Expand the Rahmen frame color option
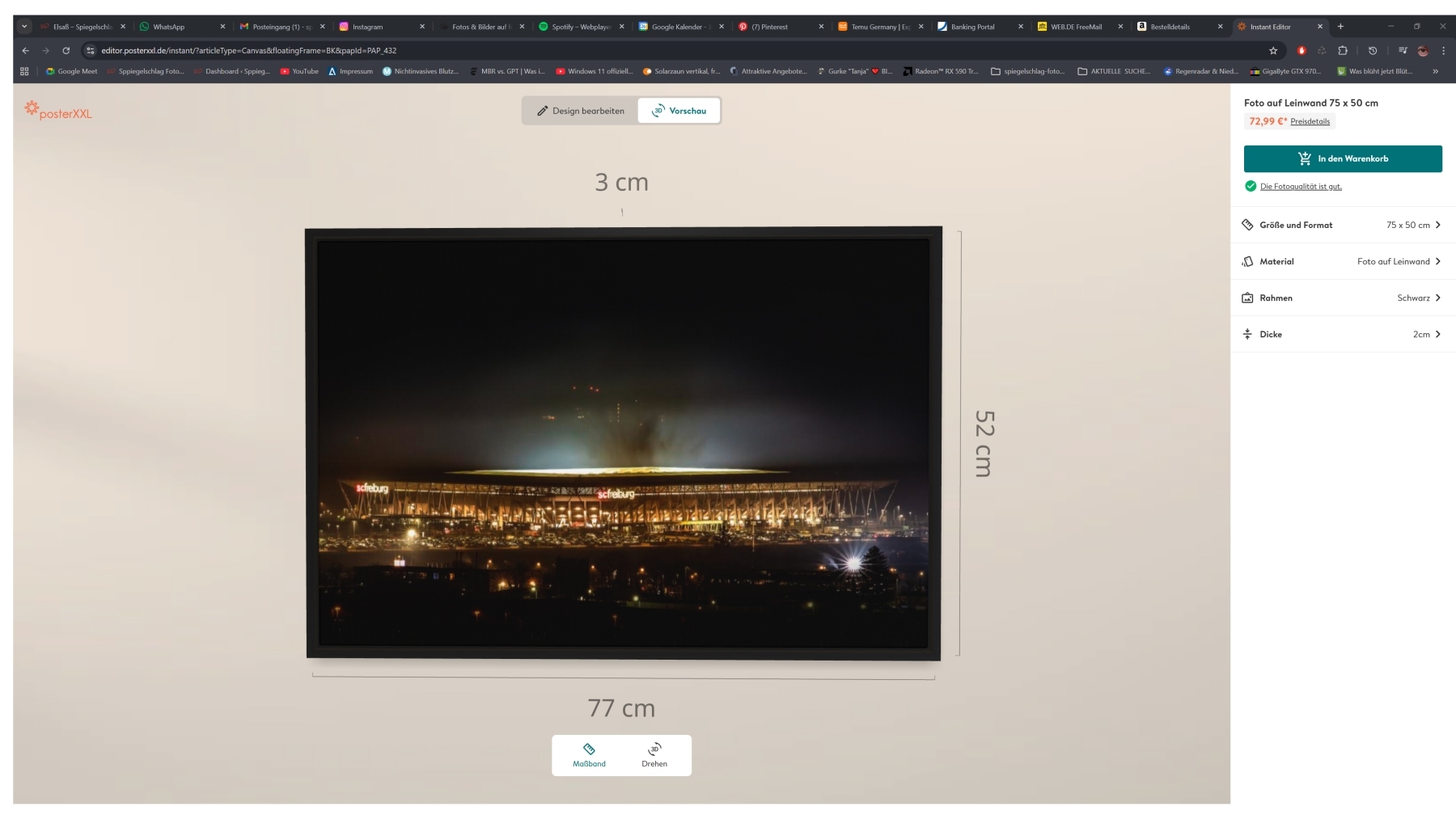1456x819 pixels. click(x=1342, y=298)
